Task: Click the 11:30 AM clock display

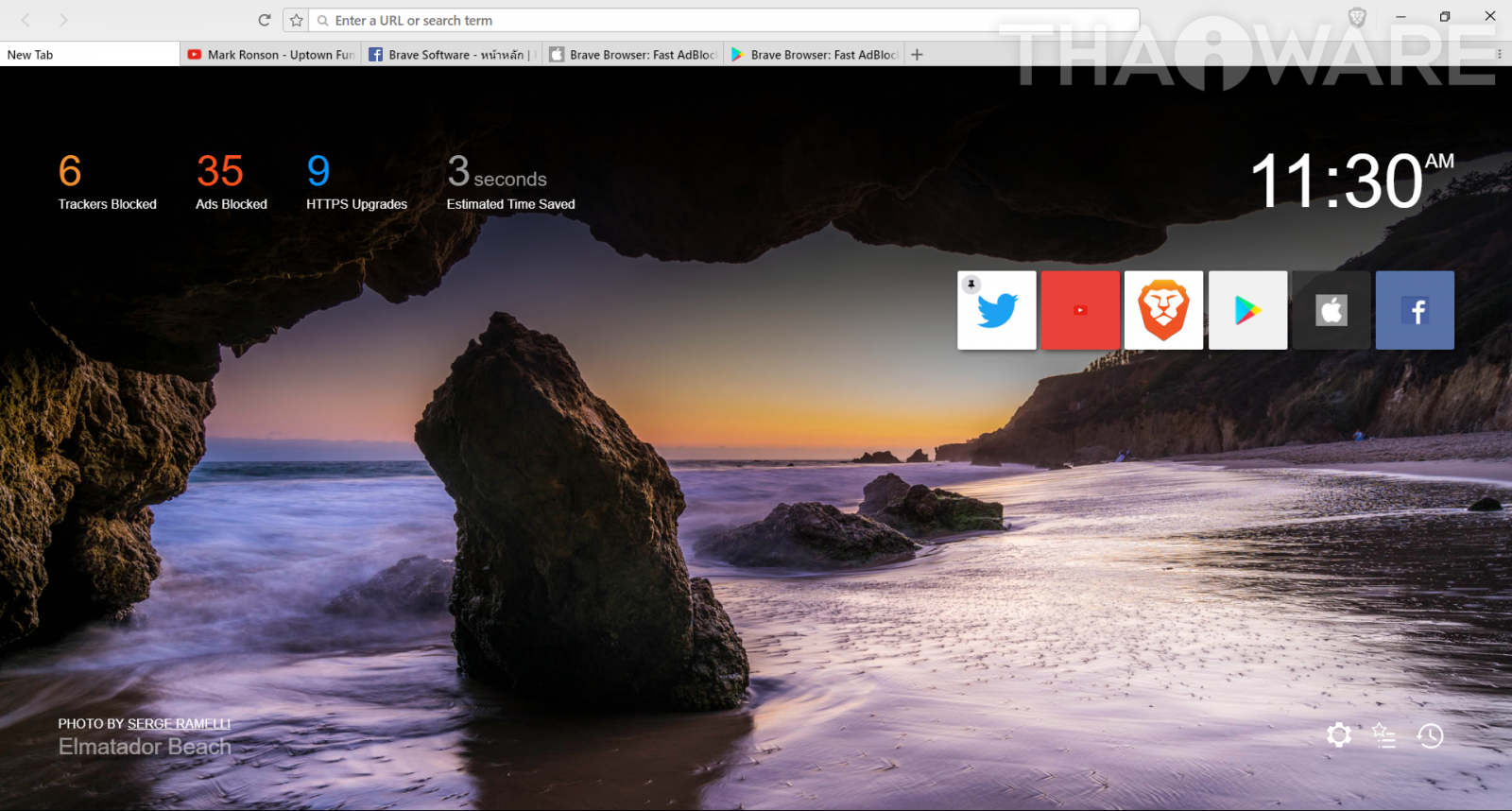Action: click(x=1351, y=180)
